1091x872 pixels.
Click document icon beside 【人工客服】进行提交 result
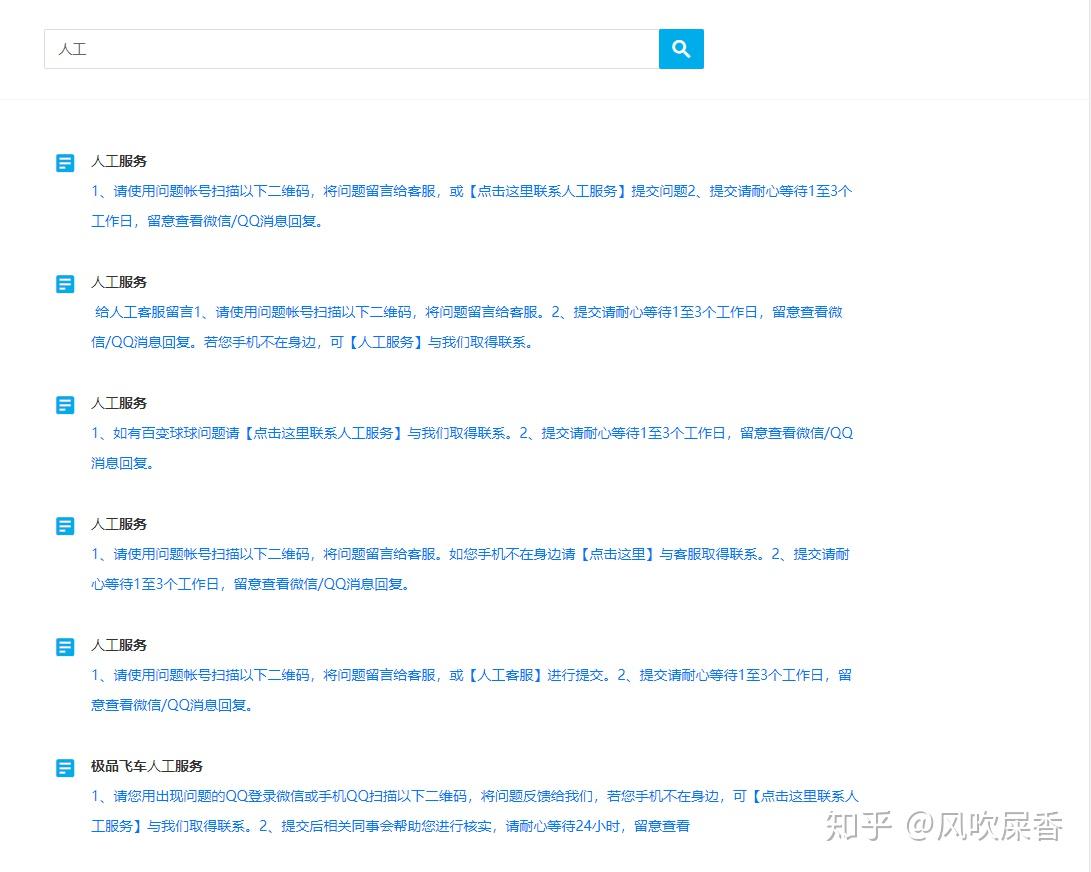[x=65, y=647]
